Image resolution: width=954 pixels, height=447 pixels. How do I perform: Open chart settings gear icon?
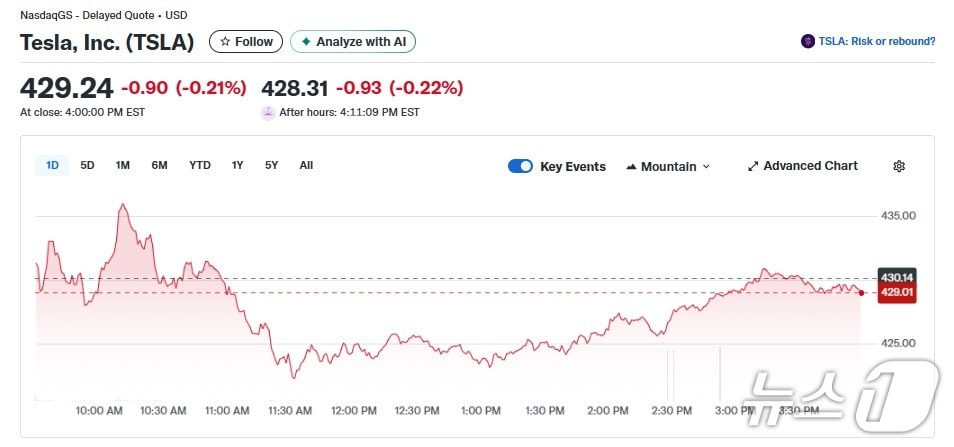pyautogui.click(x=899, y=166)
